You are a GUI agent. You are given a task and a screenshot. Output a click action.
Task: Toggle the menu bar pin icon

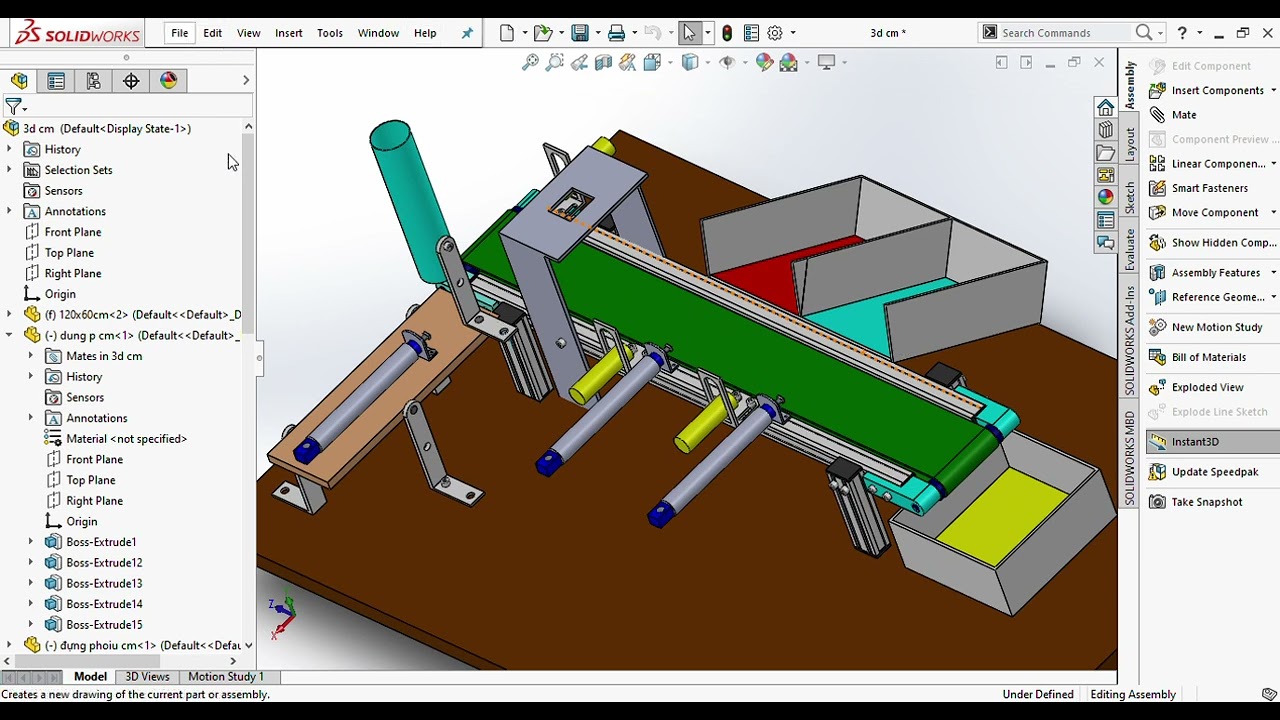coord(467,33)
